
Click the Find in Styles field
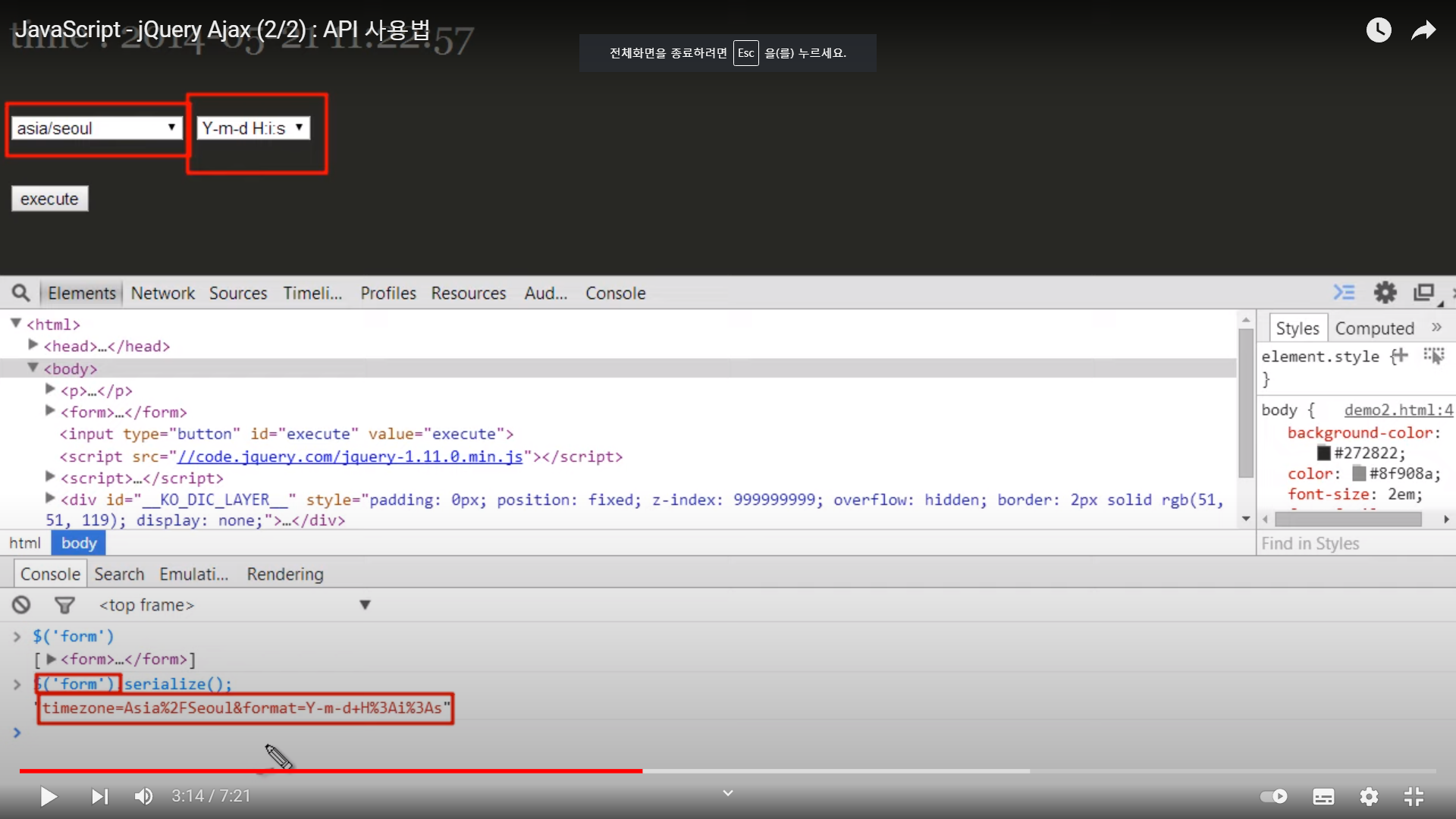[1356, 543]
